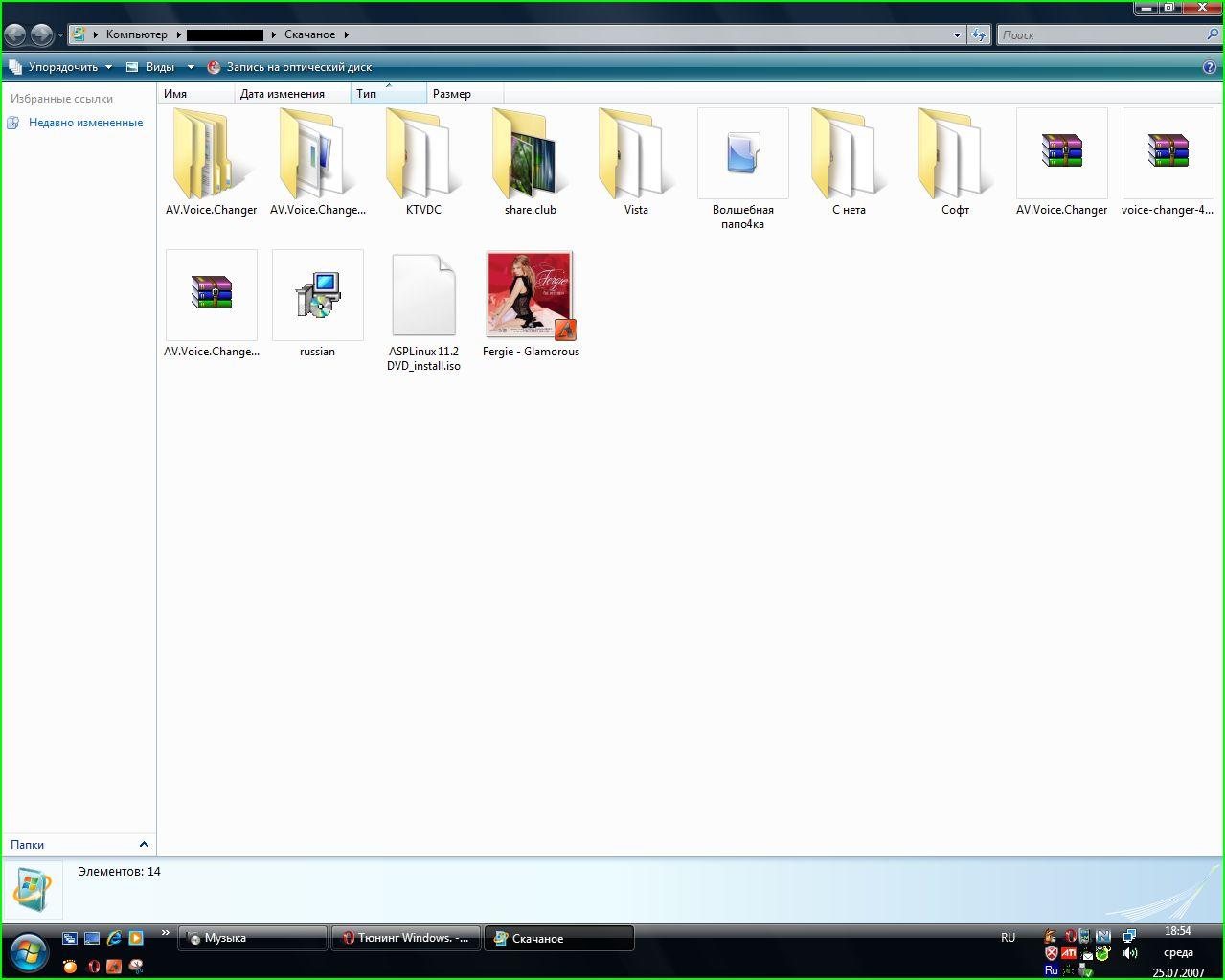Click Запись на оптический диск button
This screenshot has width=1225, height=980.
tap(298, 67)
